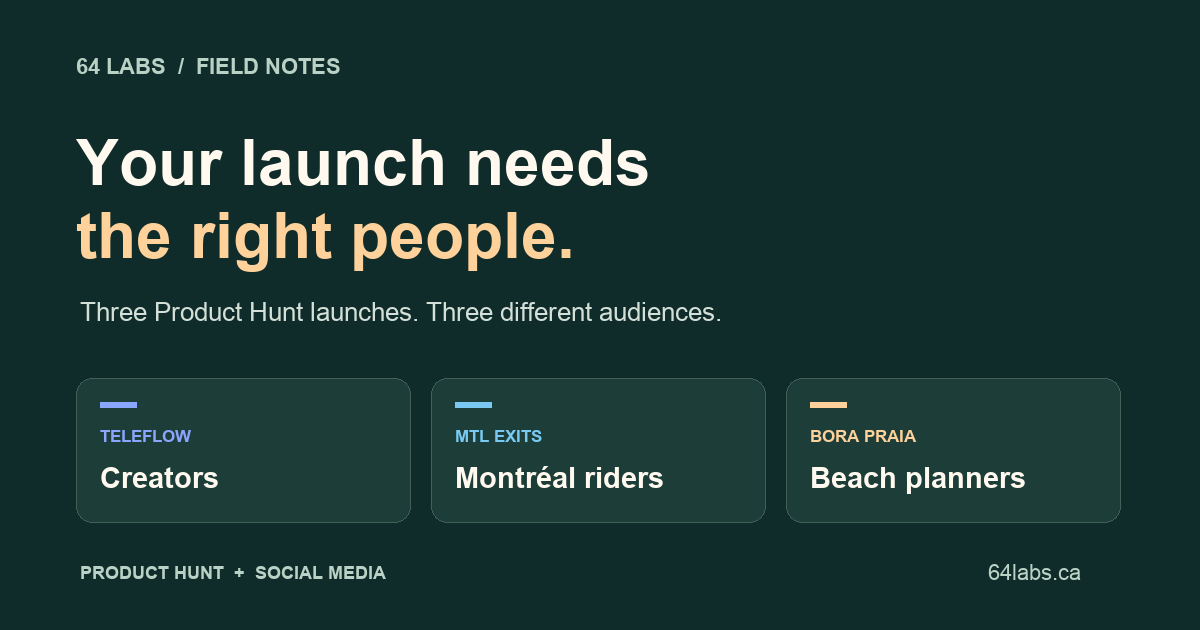Click the SOCIAL MEDIA footer tag

tap(320, 573)
